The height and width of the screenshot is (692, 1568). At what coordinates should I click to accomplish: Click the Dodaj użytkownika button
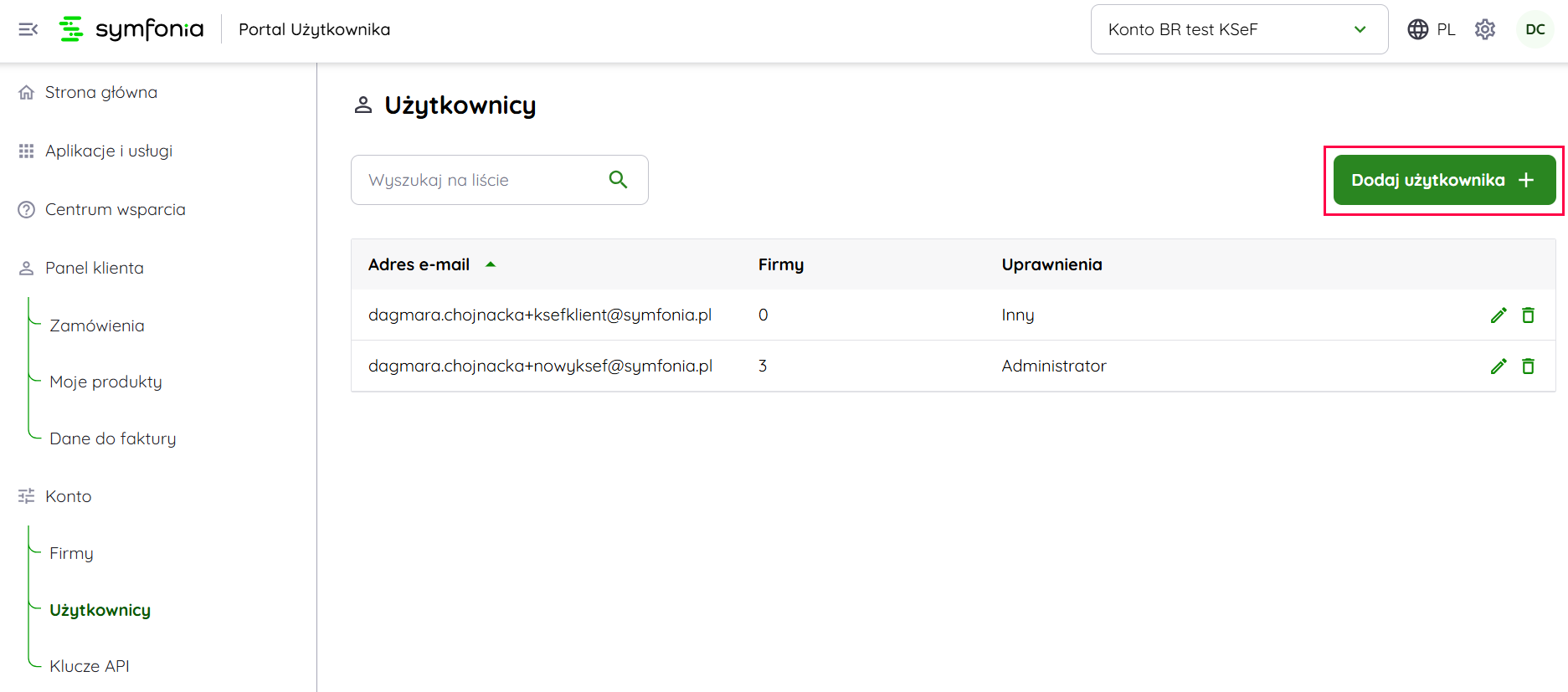click(1443, 180)
